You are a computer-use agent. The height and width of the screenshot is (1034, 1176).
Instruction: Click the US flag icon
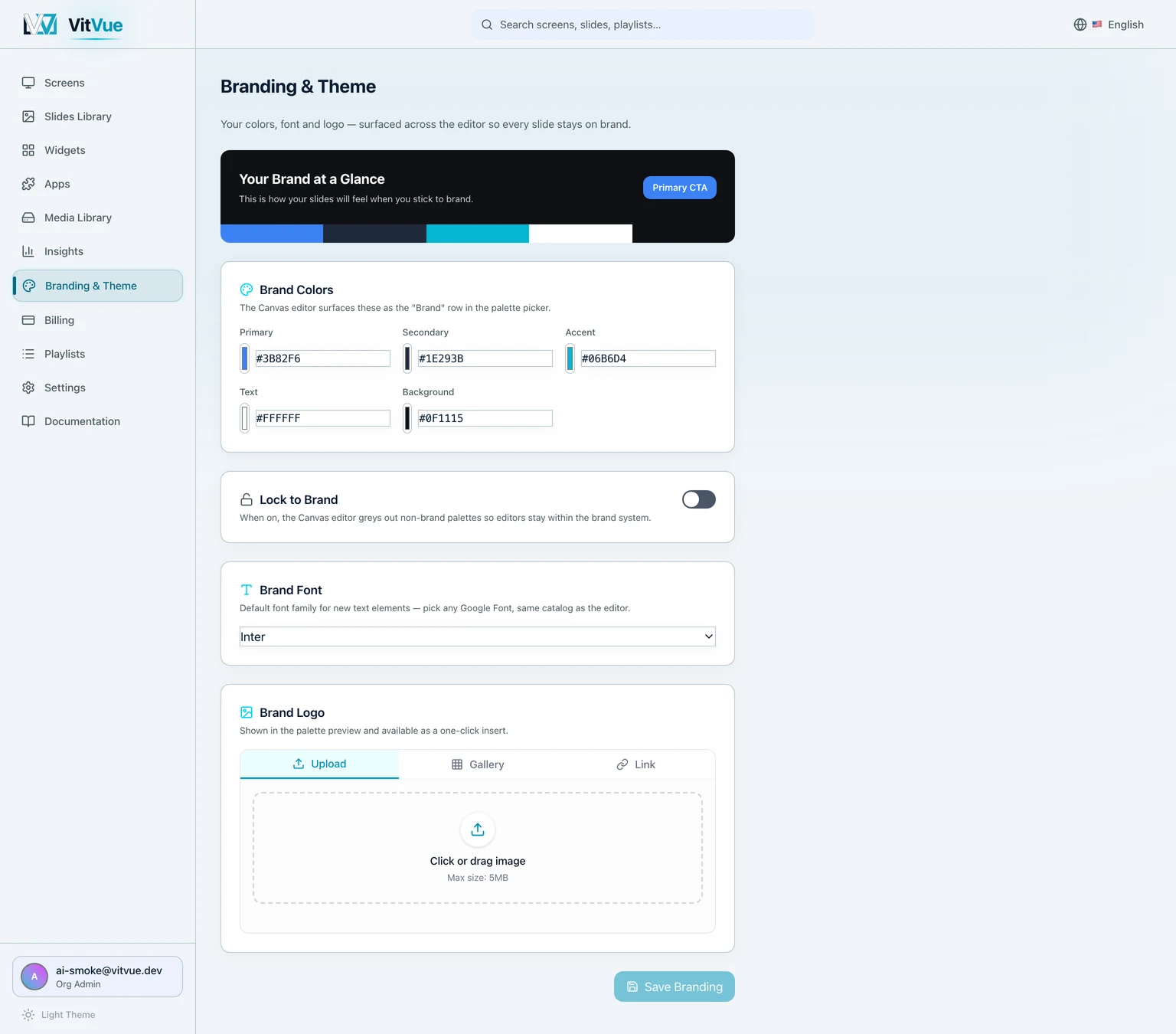coord(1097,25)
